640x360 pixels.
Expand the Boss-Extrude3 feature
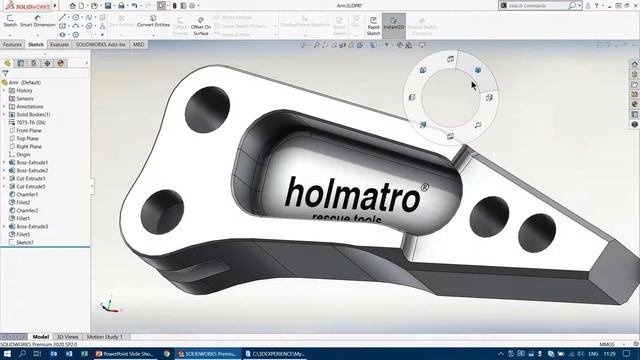pyautogui.click(x=4, y=227)
